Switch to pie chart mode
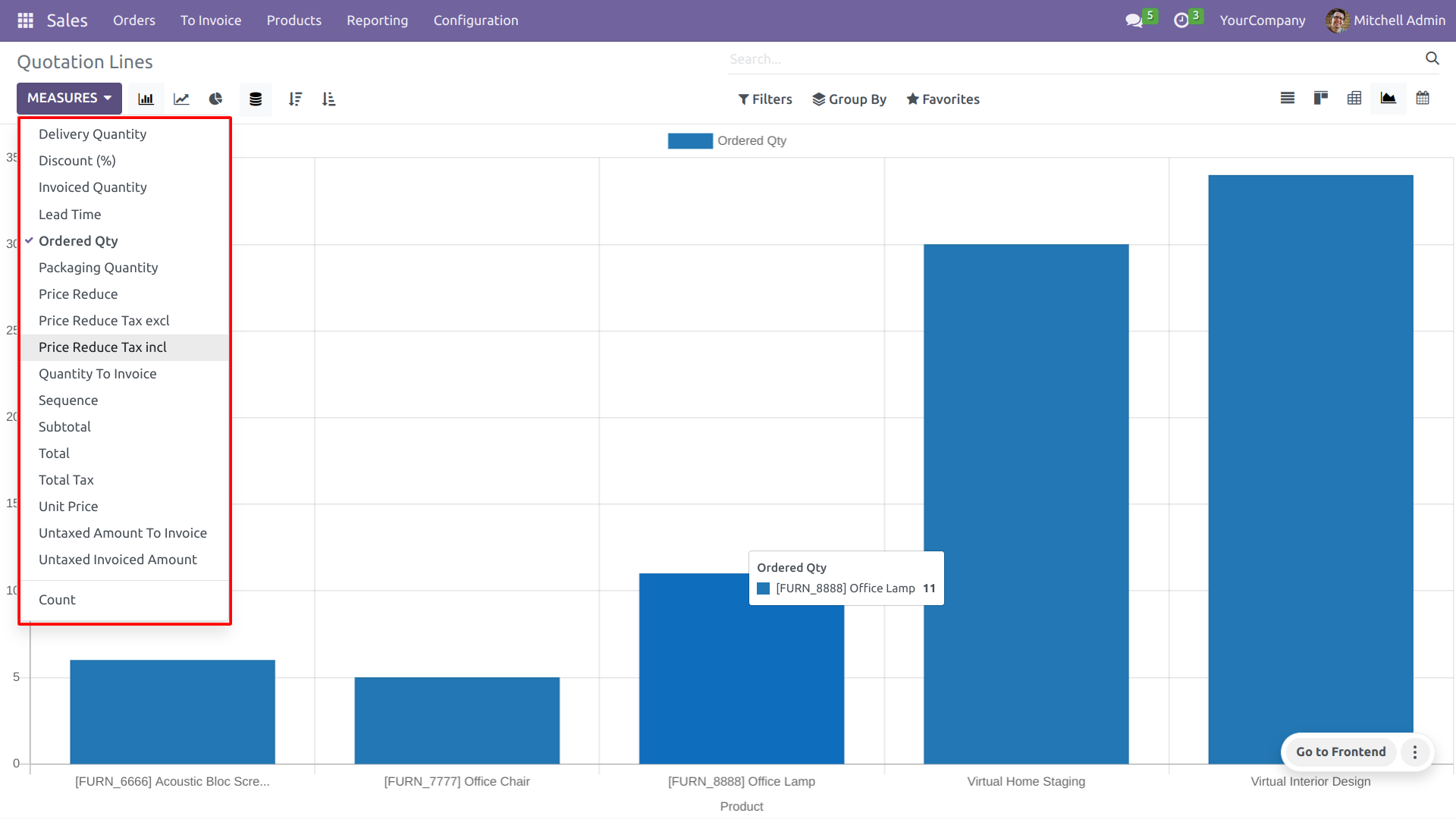This screenshot has width=1456, height=819. [x=216, y=99]
